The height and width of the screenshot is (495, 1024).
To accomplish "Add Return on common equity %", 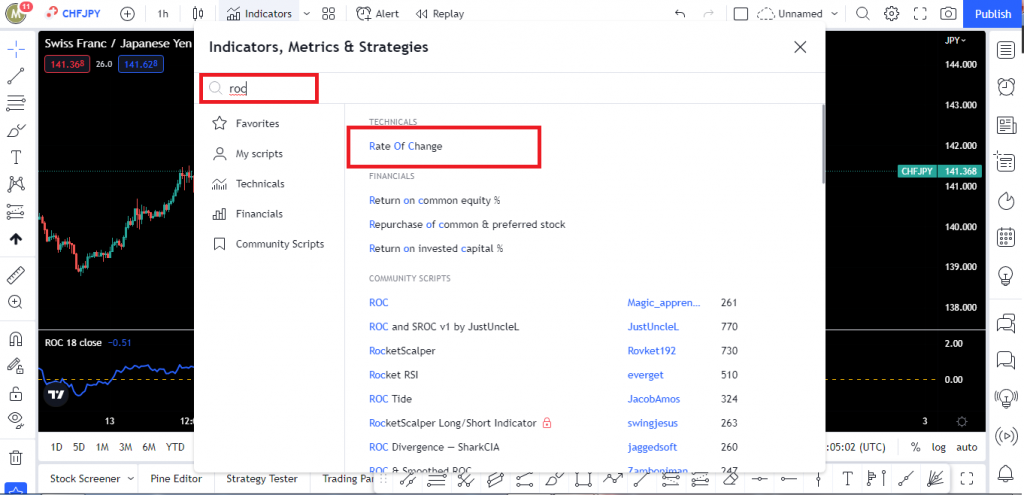I will click(x=434, y=200).
